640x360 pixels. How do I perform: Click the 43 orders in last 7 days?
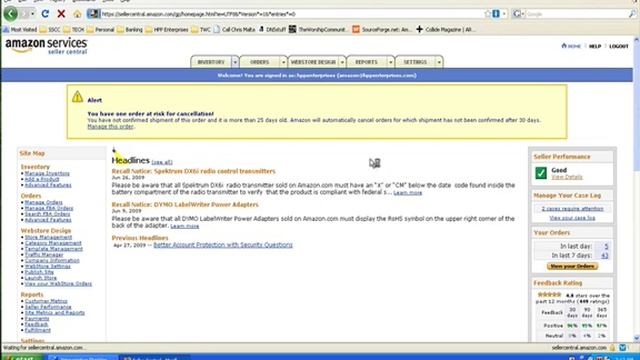pos(604,256)
